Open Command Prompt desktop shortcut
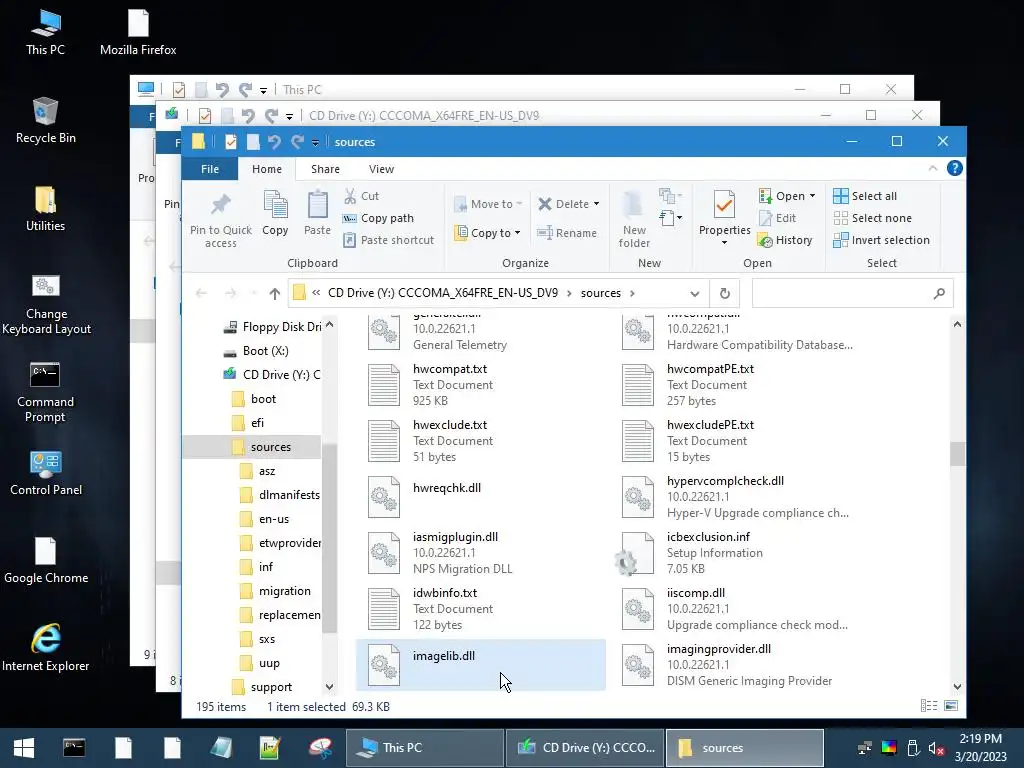 [x=45, y=392]
